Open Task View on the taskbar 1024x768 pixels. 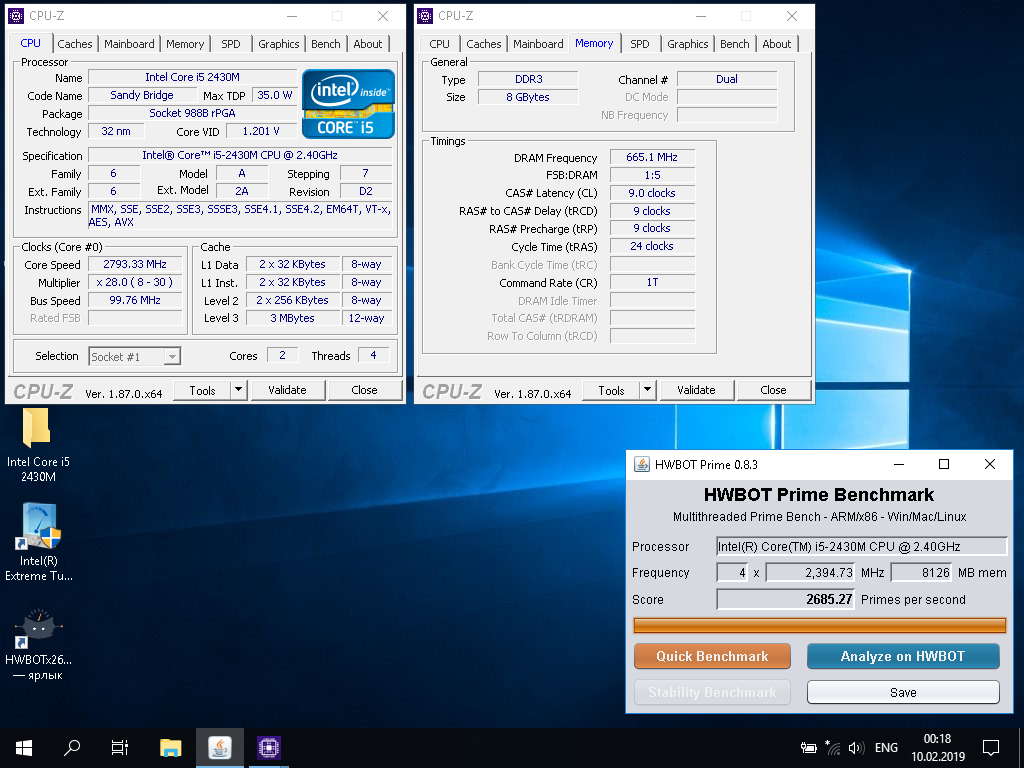(120, 748)
